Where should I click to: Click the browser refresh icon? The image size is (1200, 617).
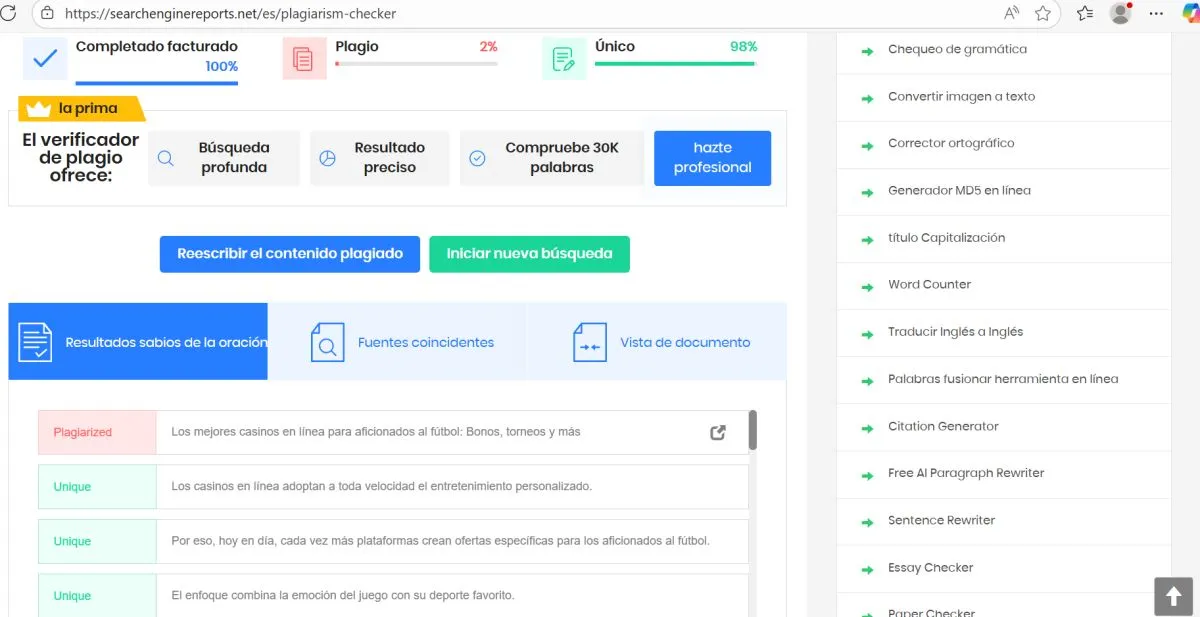pyautogui.click(x=8, y=13)
